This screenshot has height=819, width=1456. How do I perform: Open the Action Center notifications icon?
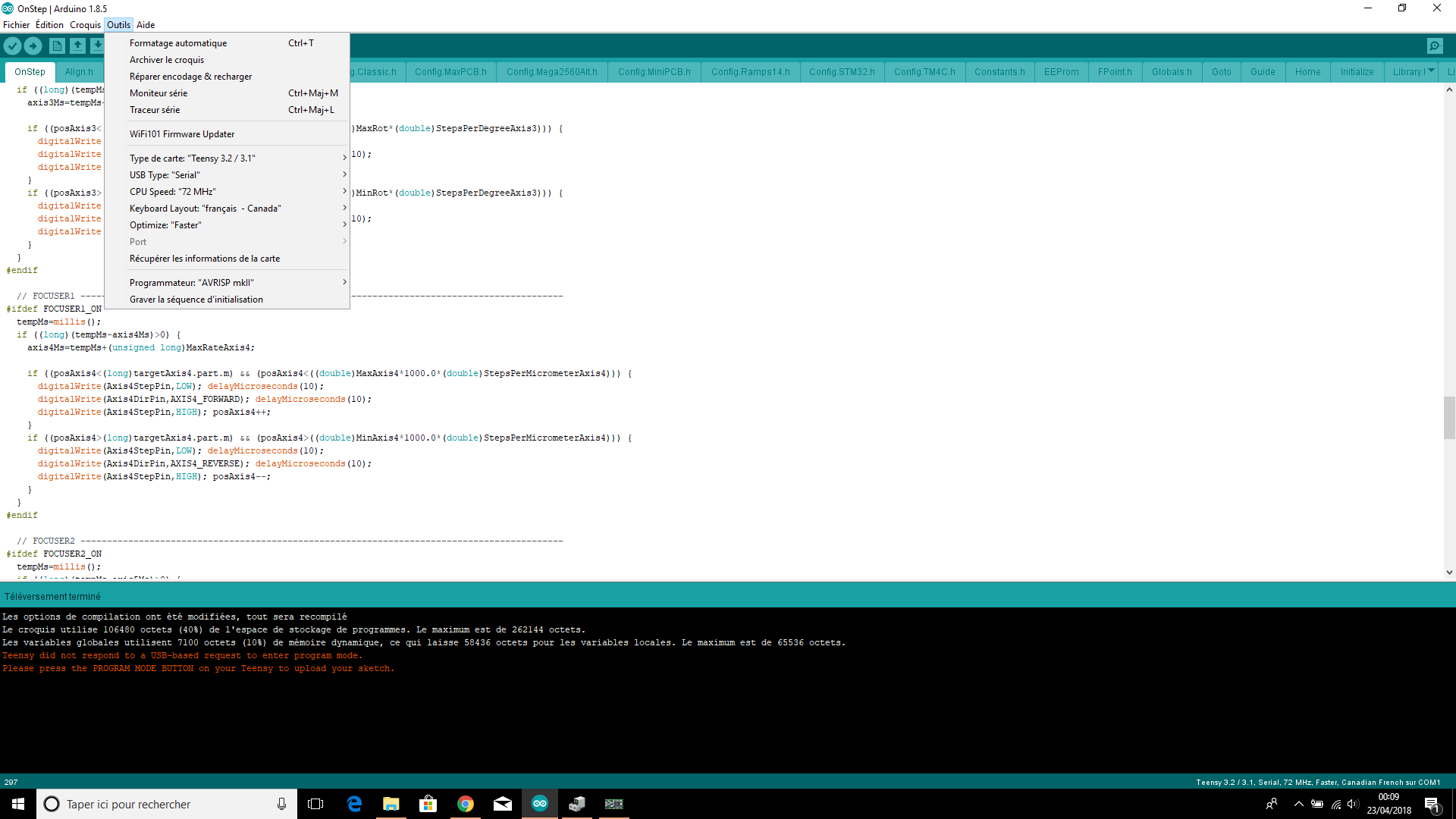[1432, 805]
